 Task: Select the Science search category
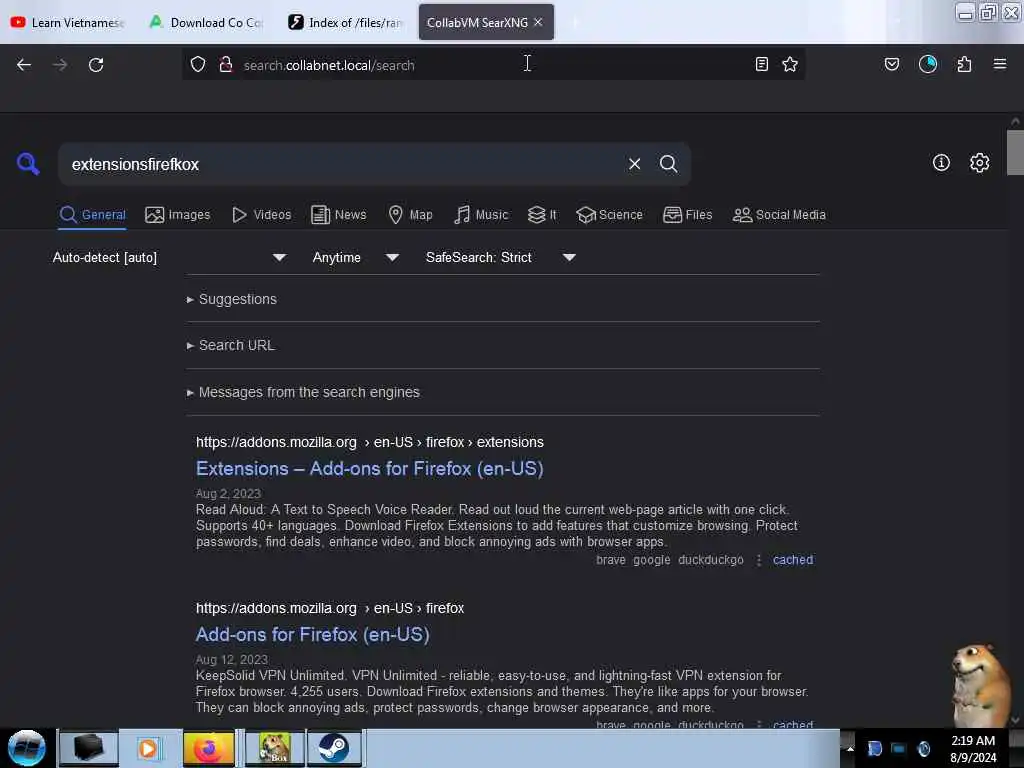(609, 215)
